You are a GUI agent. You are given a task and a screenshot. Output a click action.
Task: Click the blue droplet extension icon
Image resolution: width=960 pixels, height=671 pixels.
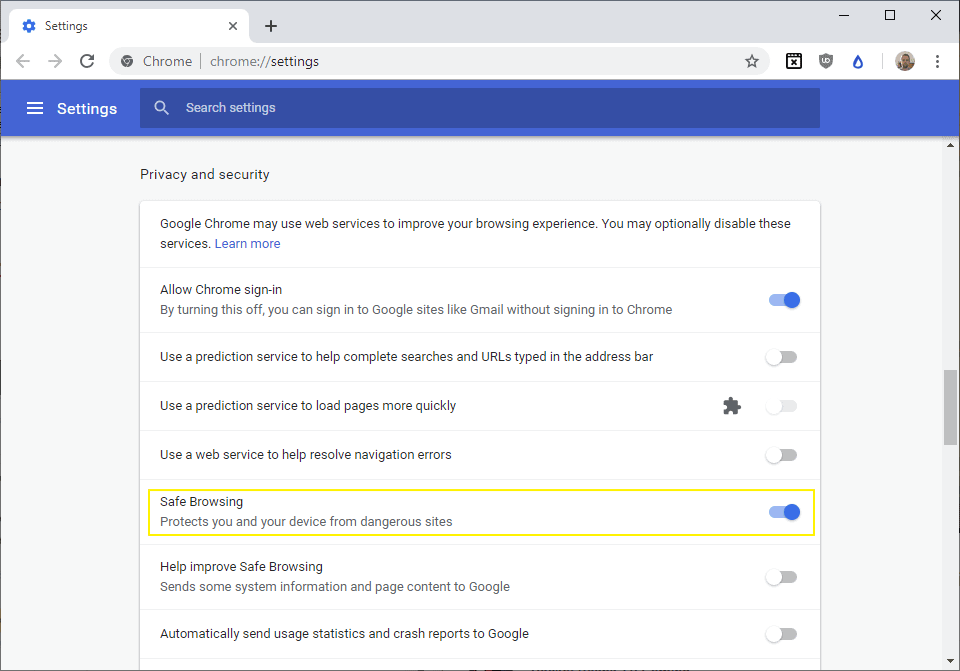(858, 61)
